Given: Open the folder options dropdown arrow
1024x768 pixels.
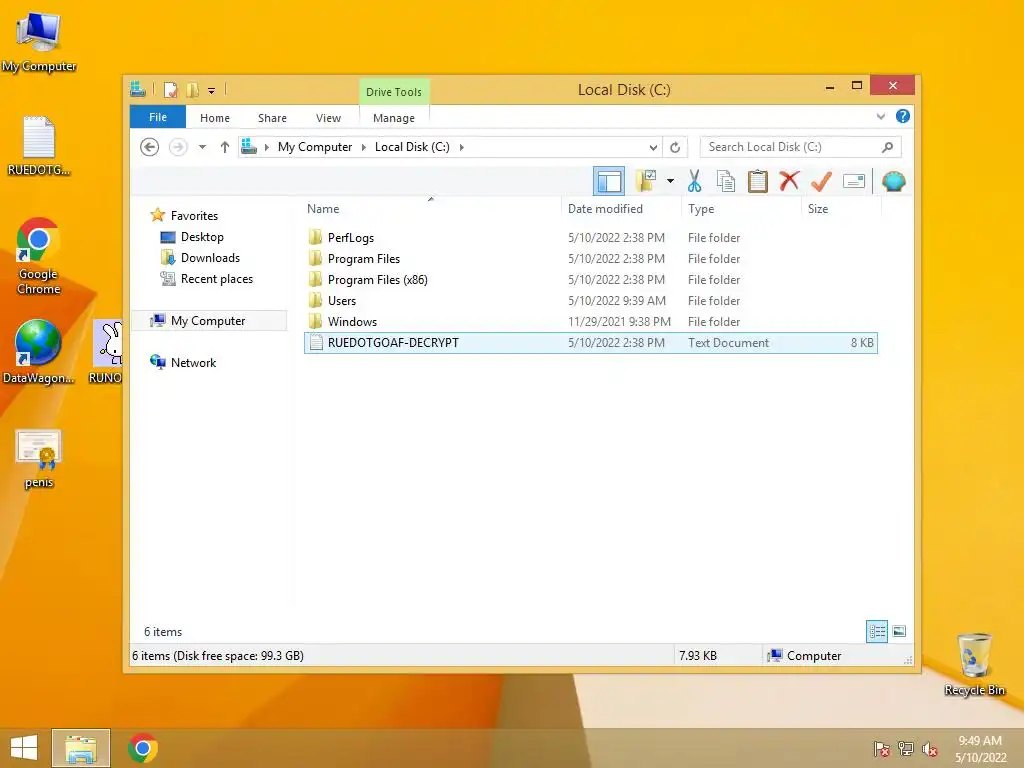Looking at the screenshot, I should [670, 181].
